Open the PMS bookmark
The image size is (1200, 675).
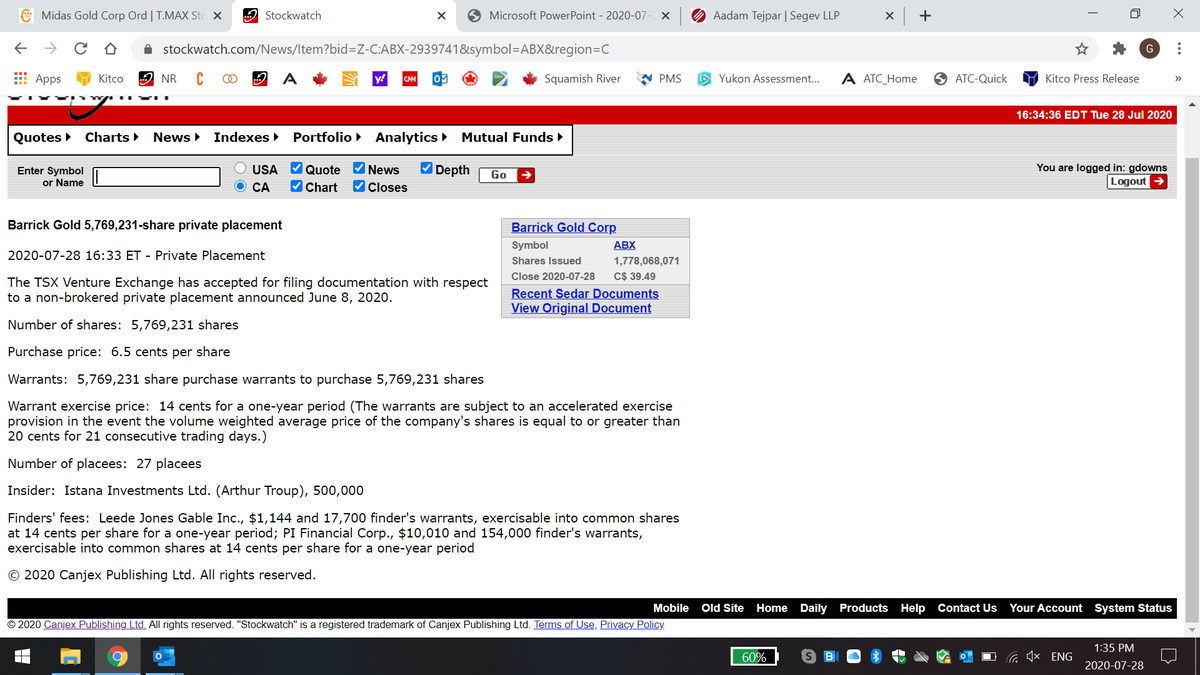[661, 78]
